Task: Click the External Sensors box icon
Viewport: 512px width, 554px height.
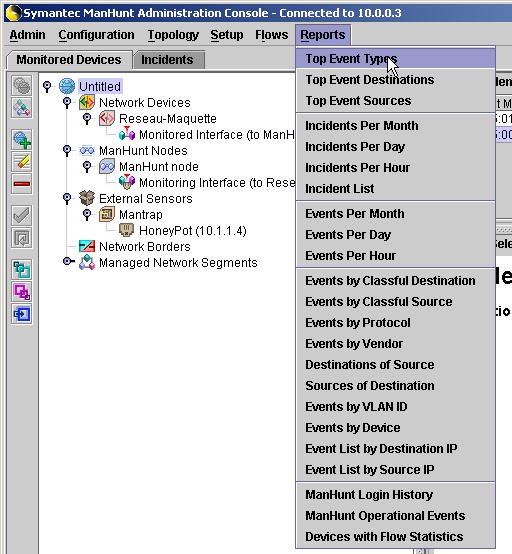Action: click(x=87, y=198)
